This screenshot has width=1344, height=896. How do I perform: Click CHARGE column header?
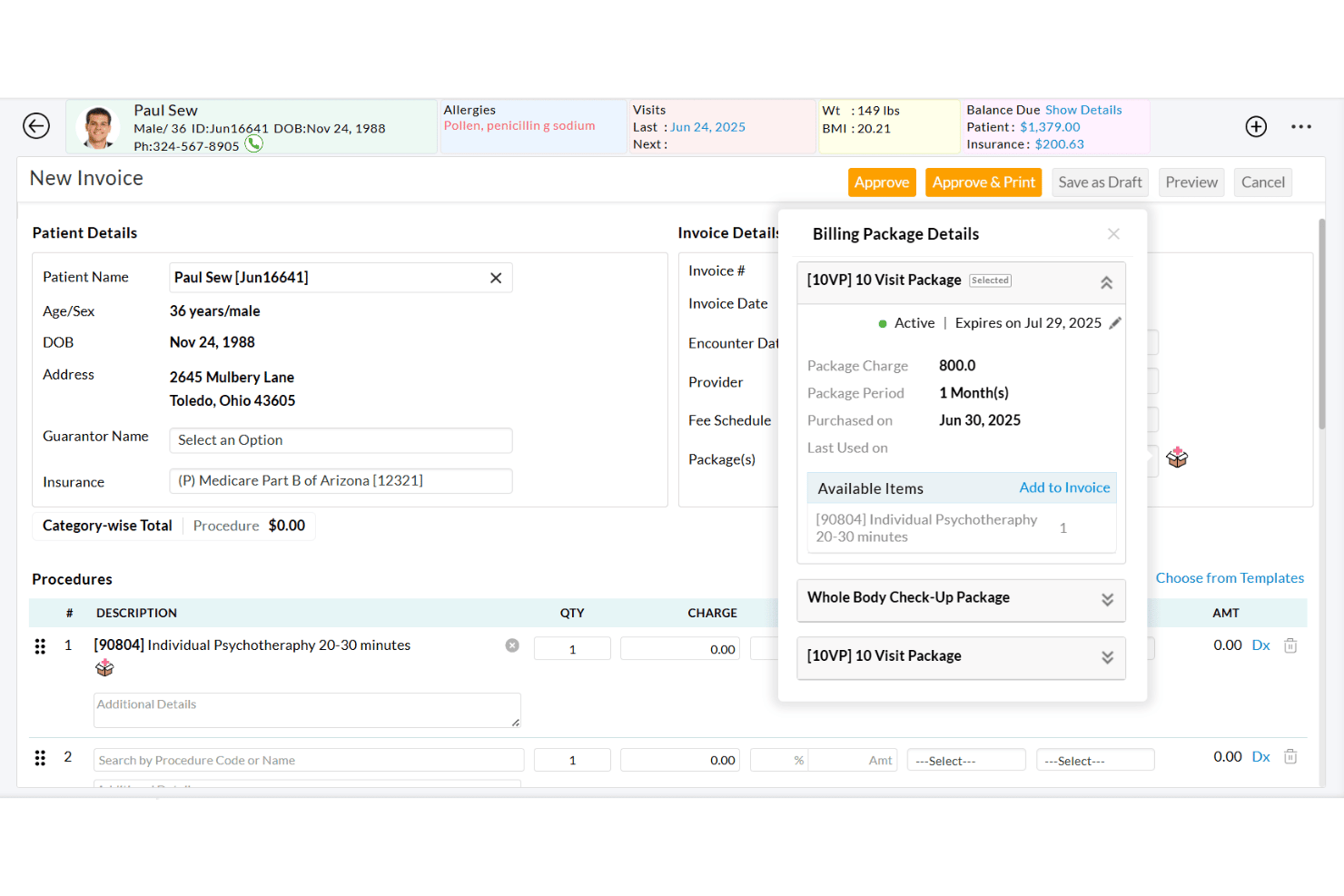click(x=712, y=613)
